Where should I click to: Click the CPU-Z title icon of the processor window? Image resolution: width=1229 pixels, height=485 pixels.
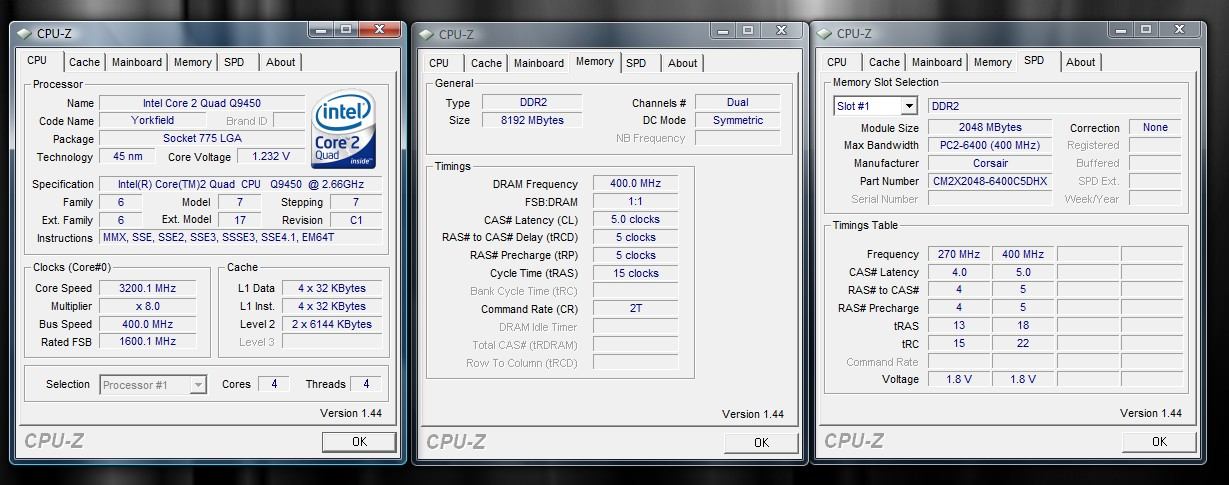pos(24,33)
